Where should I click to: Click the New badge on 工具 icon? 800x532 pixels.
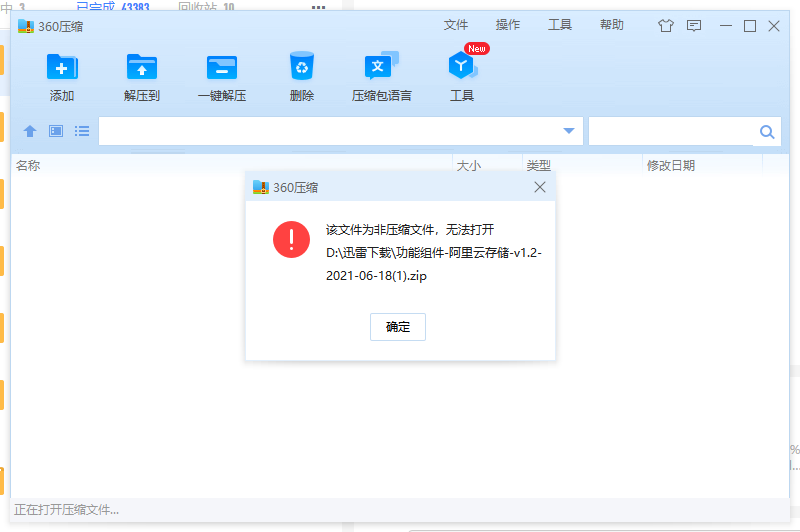[x=477, y=48]
